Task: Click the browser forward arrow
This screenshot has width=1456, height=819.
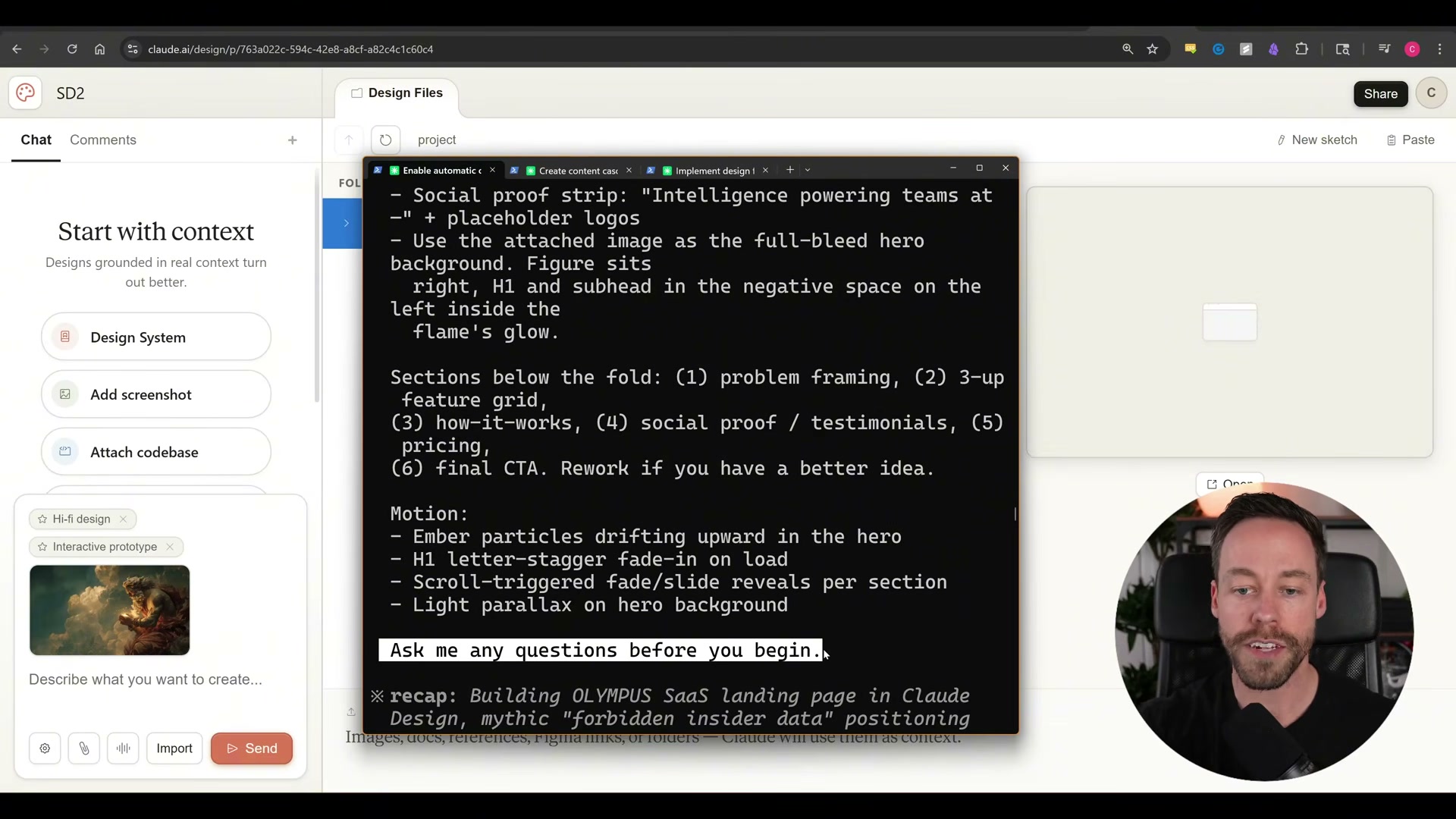Action: pos(44,49)
